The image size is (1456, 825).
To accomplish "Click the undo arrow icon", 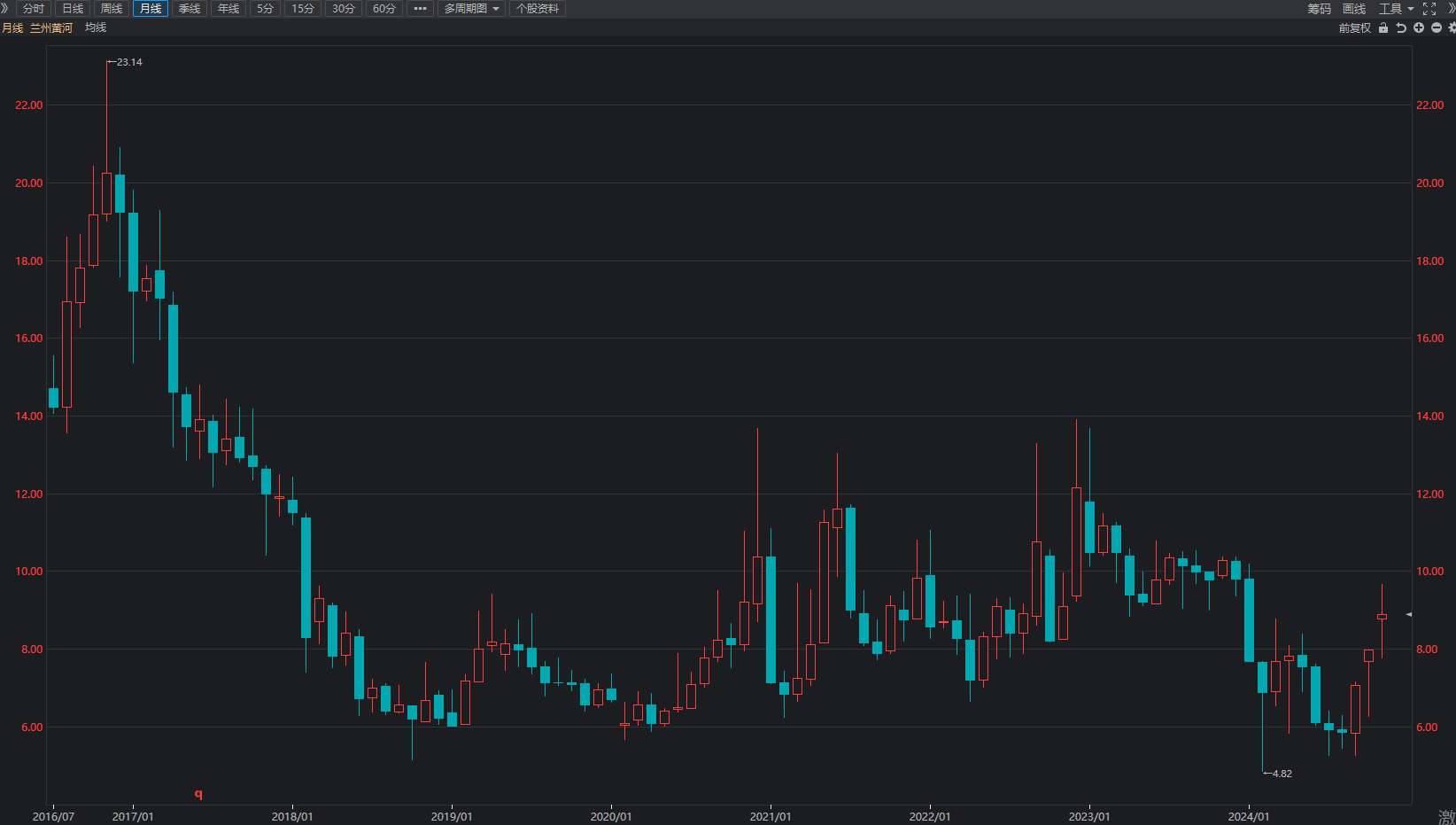I will click(x=1401, y=28).
